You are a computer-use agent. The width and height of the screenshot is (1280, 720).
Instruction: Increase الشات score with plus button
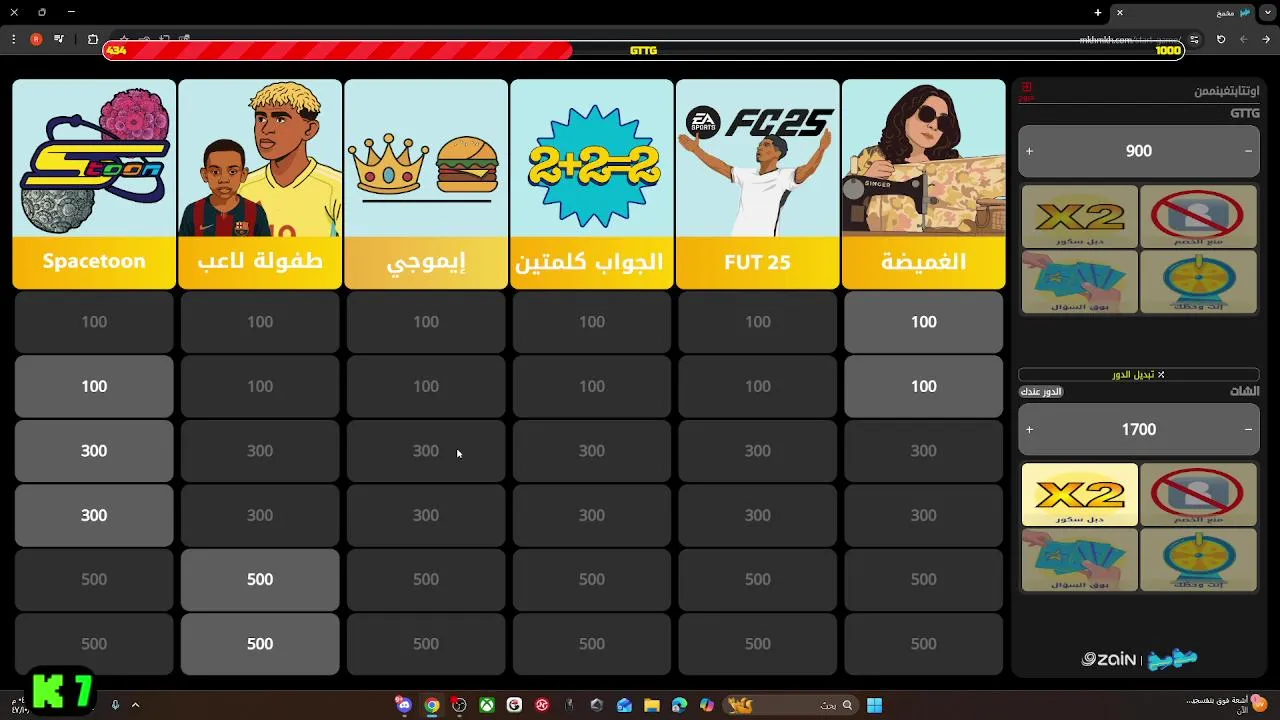tap(1029, 429)
